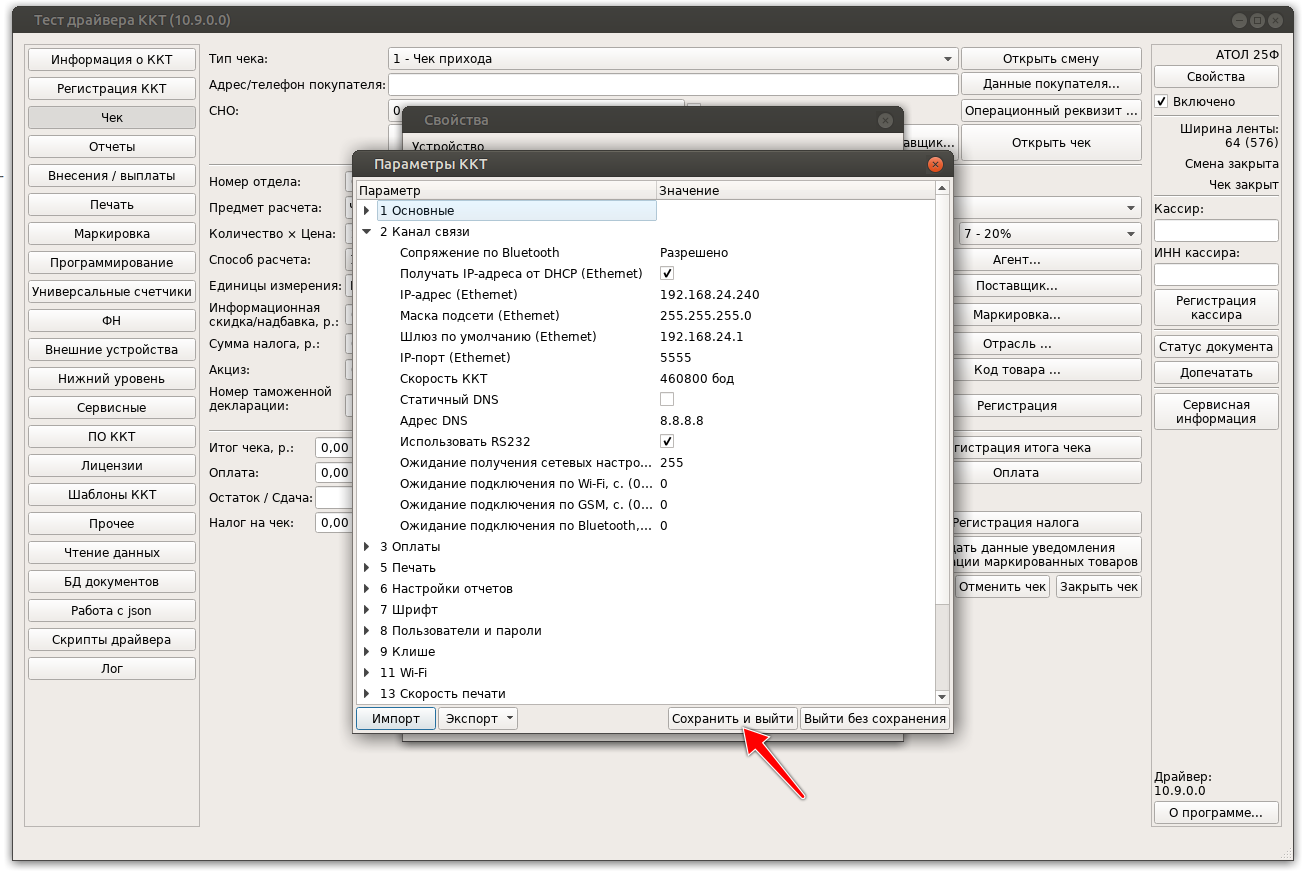Open 'Внешние устройства' section
The height and width of the screenshot is (871, 1302).
(112, 349)
